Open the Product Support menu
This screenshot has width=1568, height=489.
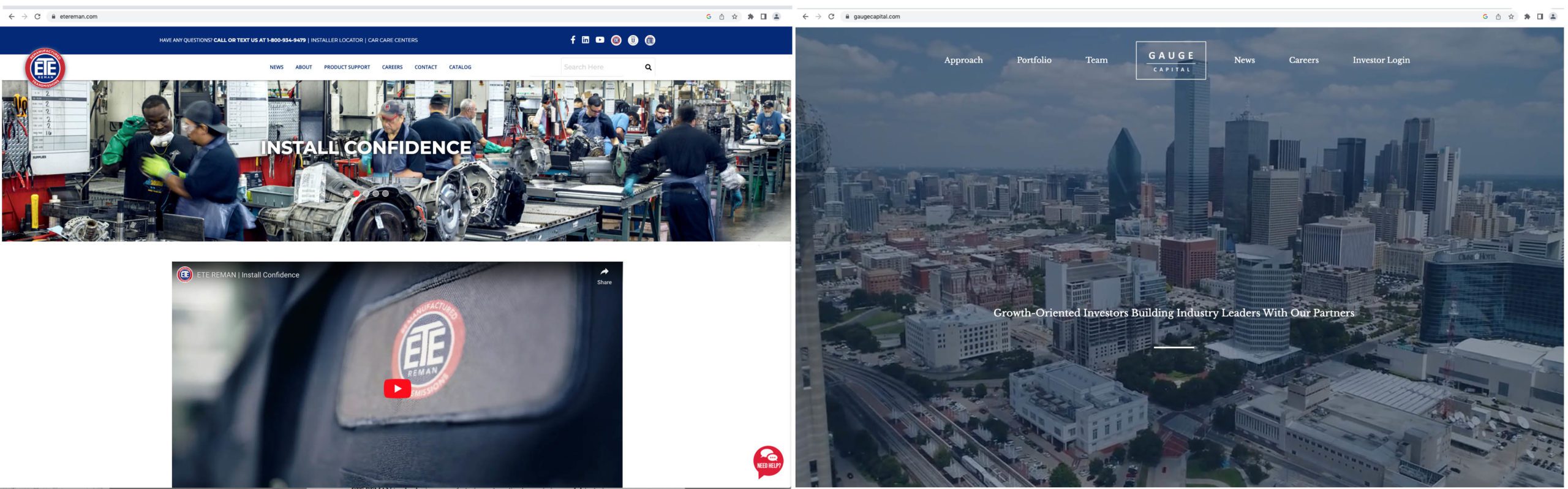347,67
